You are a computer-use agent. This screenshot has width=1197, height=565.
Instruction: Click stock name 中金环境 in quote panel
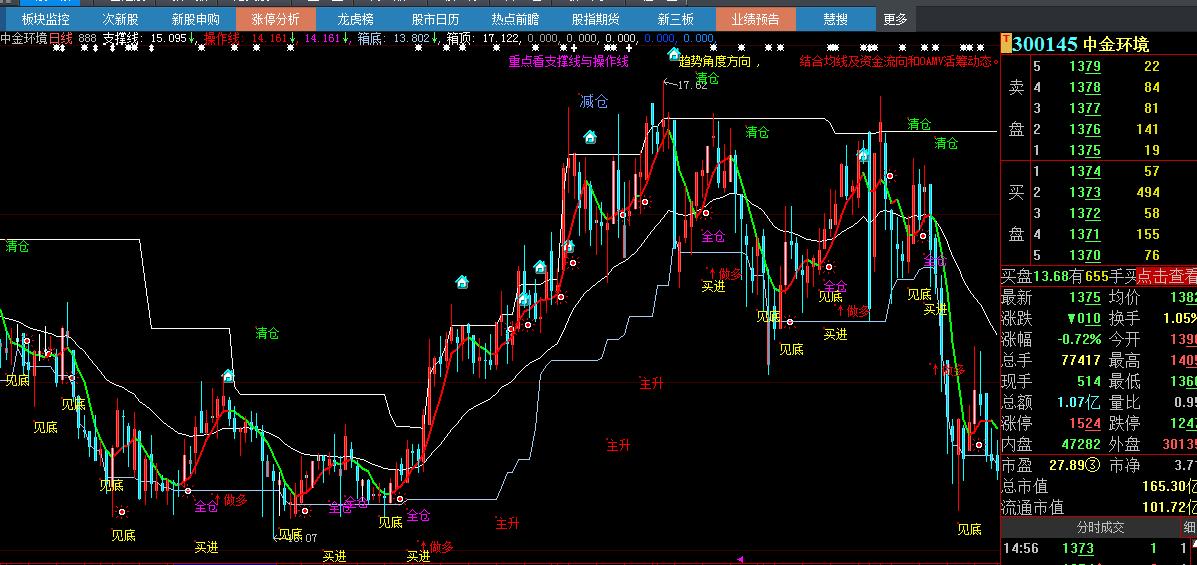(1116, 44)
